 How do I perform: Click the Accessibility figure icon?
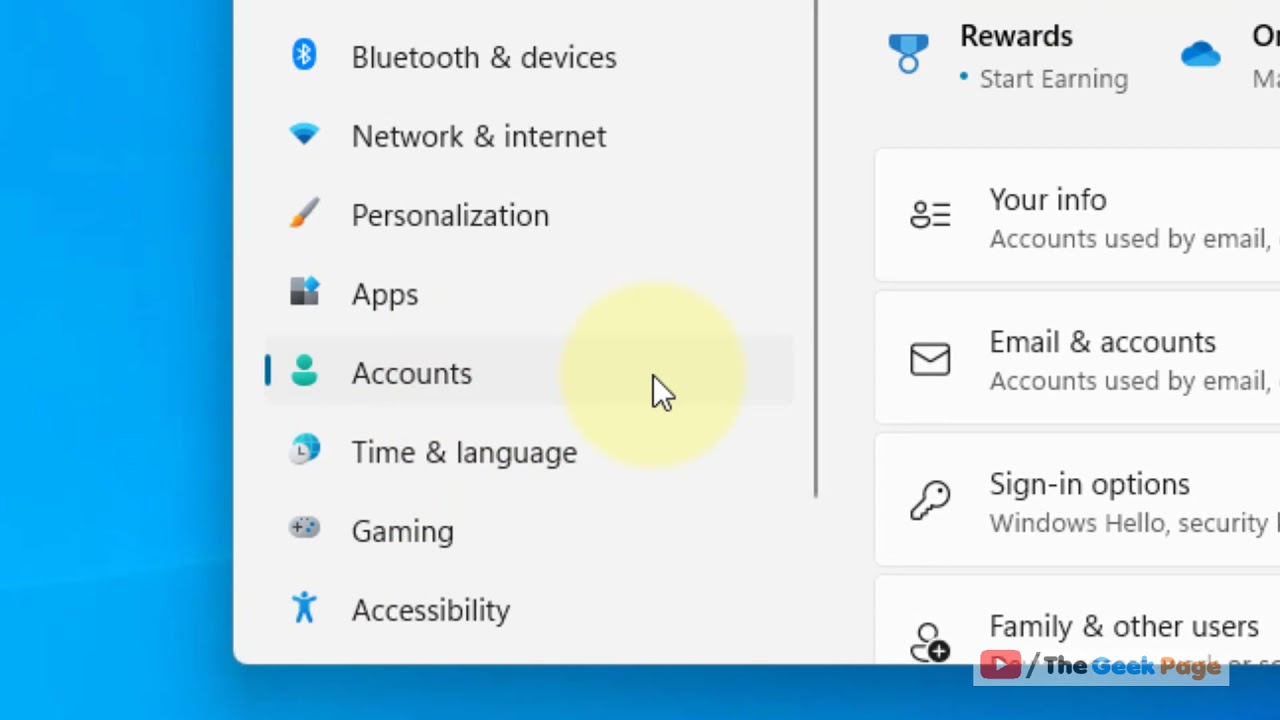pyautogui.click(x=304, y=607)
